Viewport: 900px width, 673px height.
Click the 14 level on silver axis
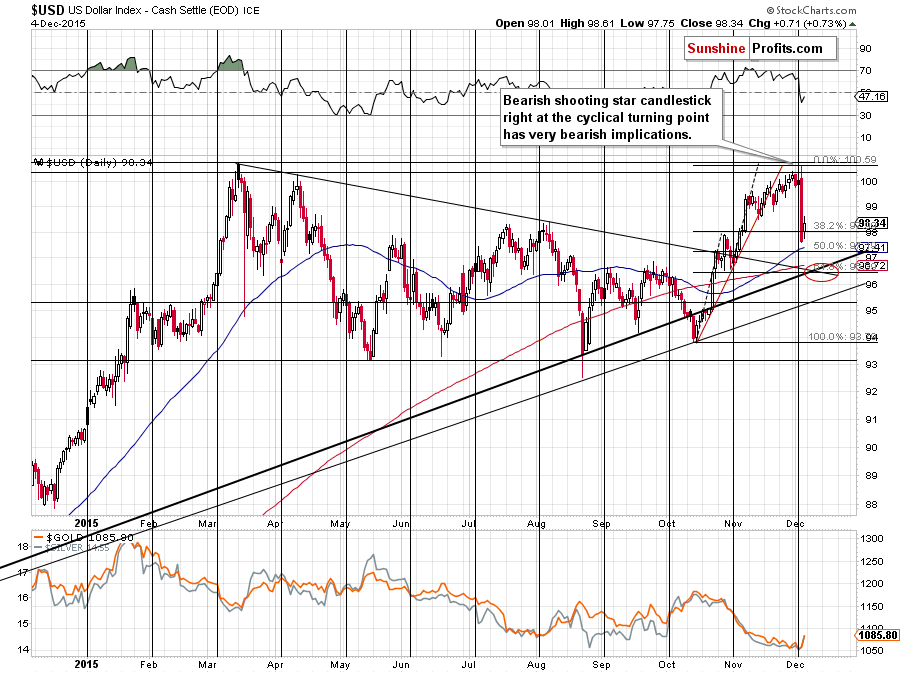click(x=23, y=650)
